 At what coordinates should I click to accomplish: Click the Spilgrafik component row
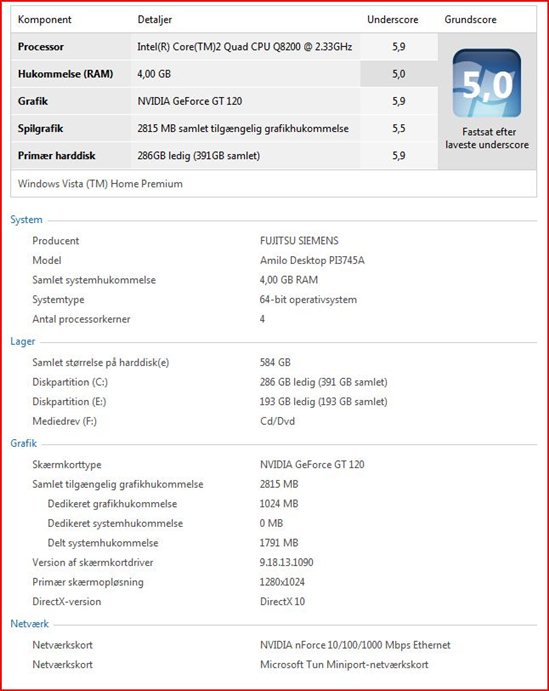click(224, 129)
